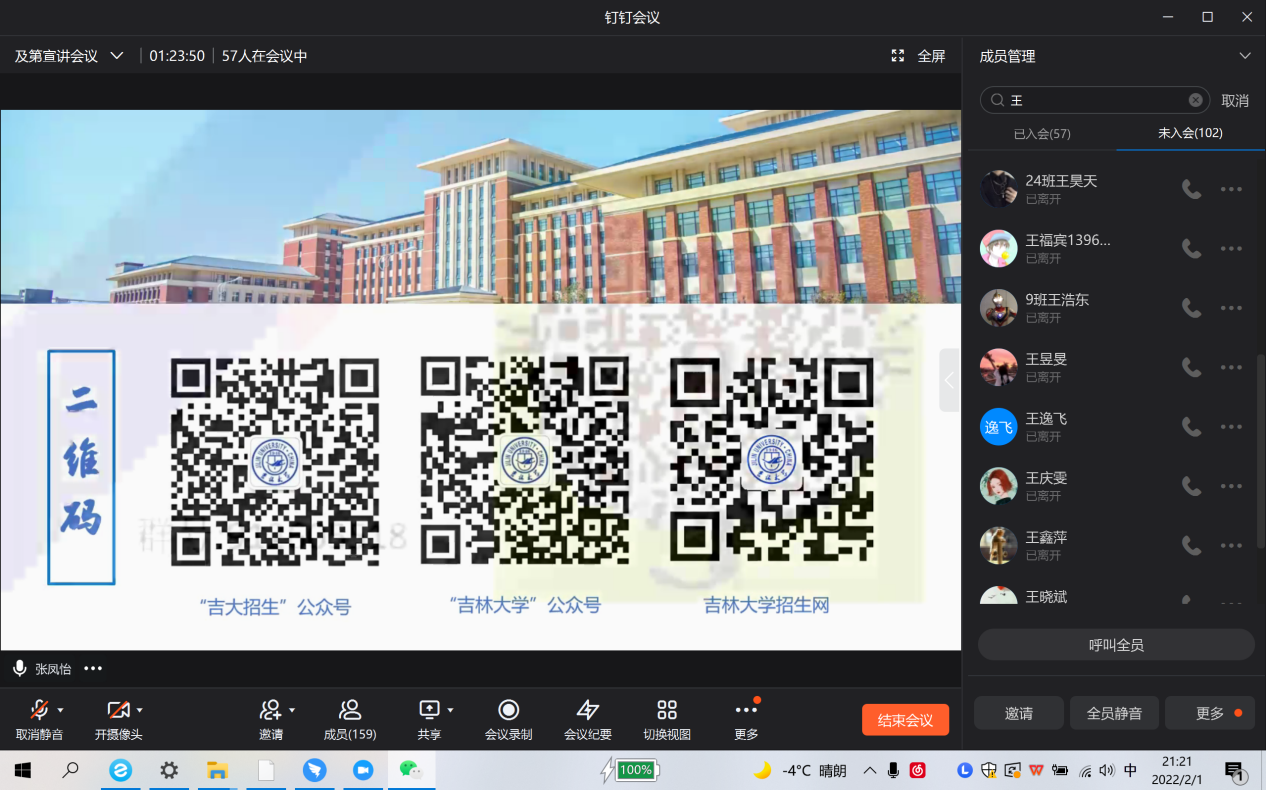
Task: Open the members (成员) list icon
Action: pos(349,710)
